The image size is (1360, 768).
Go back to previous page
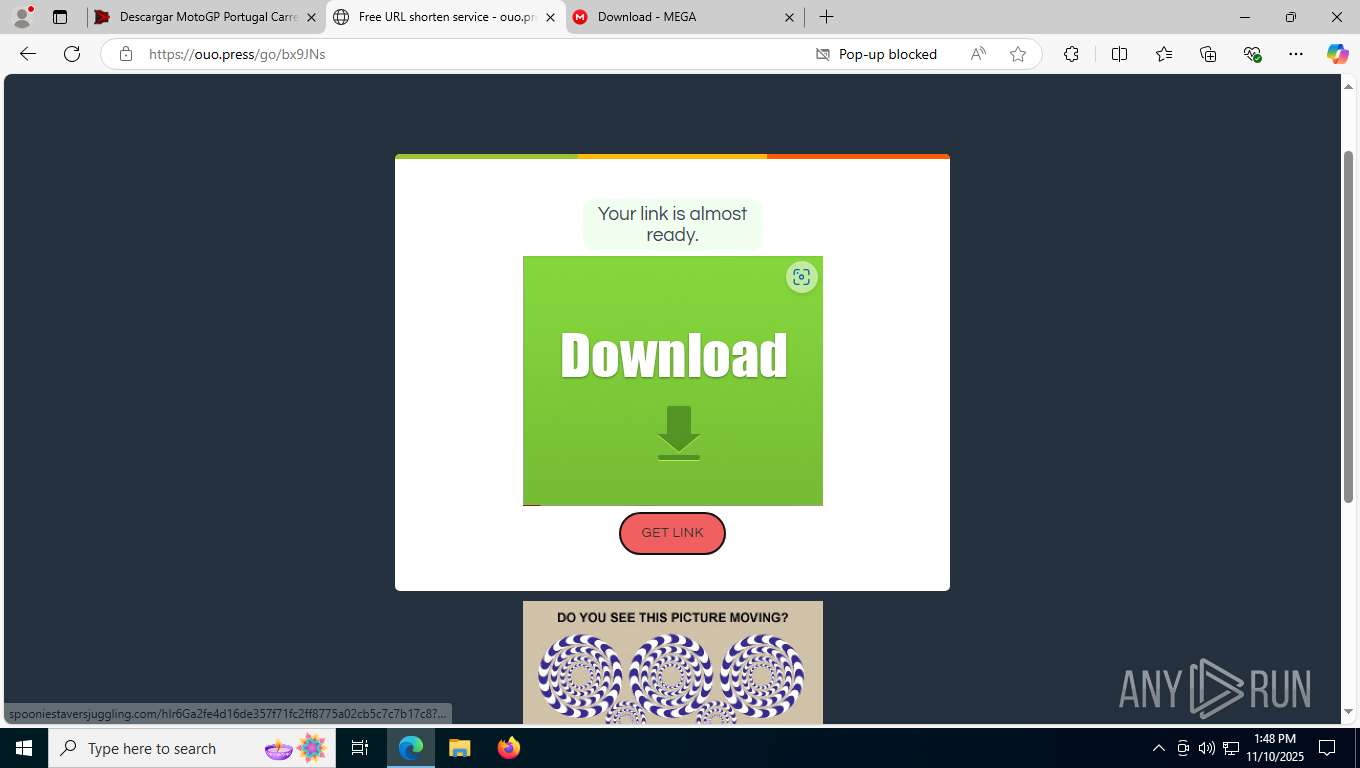(x=28, y=54)
